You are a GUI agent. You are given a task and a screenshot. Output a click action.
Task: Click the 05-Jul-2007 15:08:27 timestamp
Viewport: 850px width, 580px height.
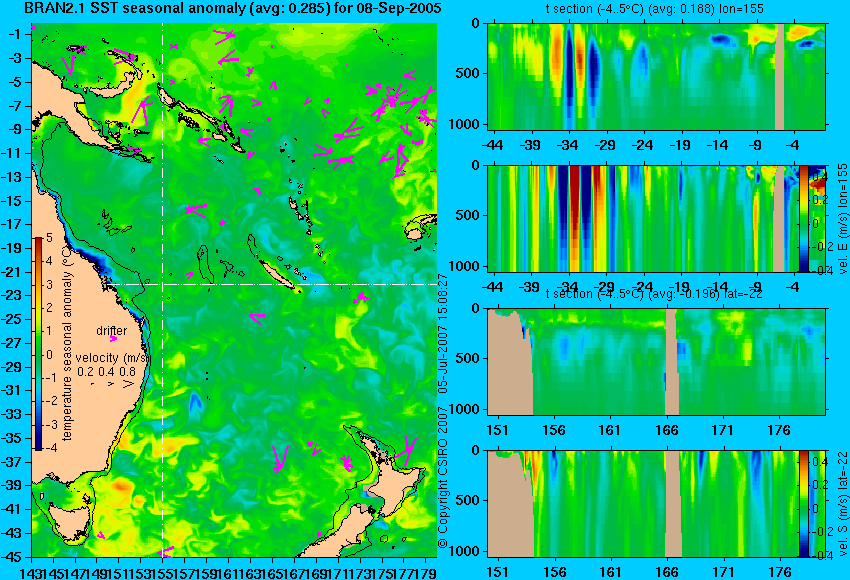443,333
